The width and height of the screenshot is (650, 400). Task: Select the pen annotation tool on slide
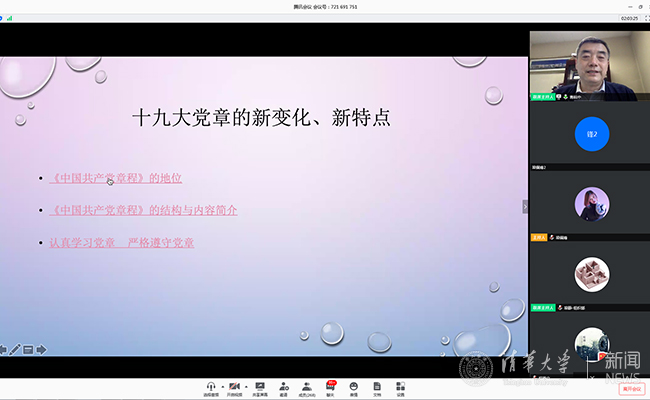click(15, 349)
